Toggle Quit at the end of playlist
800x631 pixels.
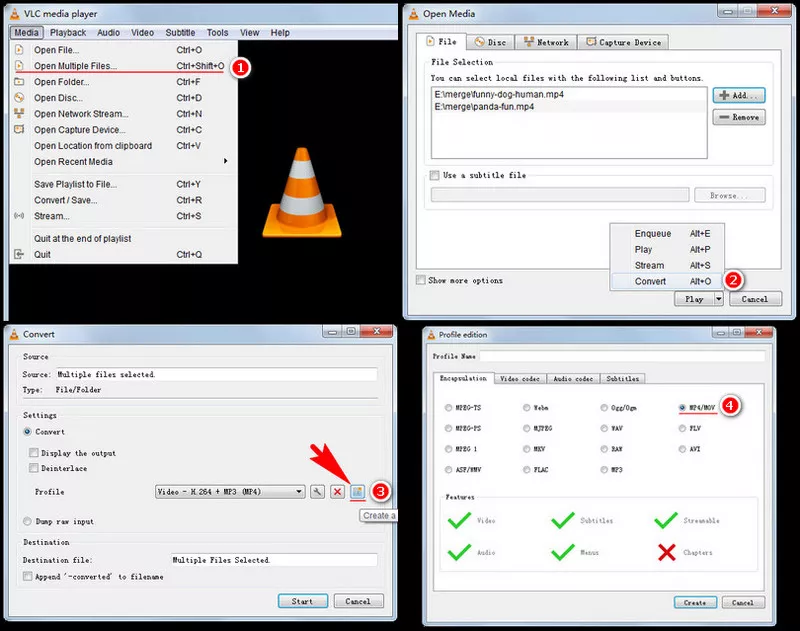point(123,239)
